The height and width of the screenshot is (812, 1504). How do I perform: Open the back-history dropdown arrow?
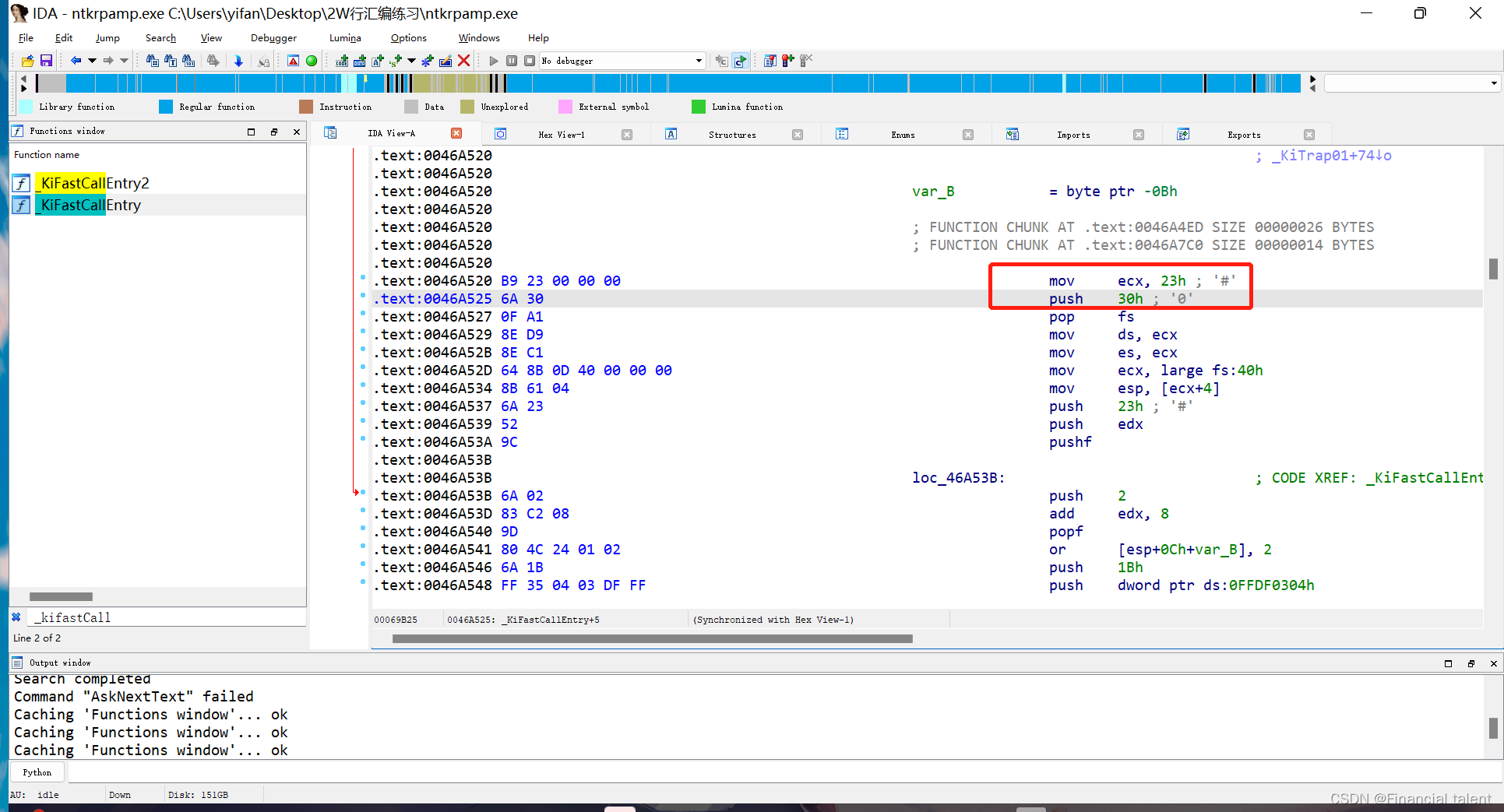click(92, 61)
